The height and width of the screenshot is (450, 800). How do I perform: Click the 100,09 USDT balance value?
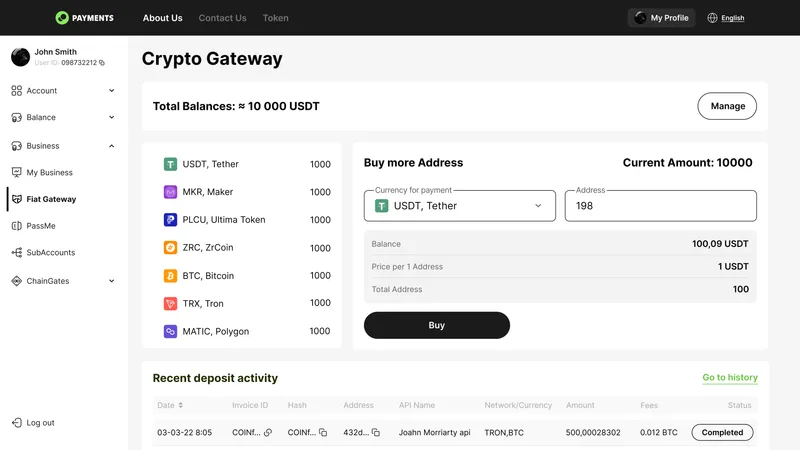[720, 244]
